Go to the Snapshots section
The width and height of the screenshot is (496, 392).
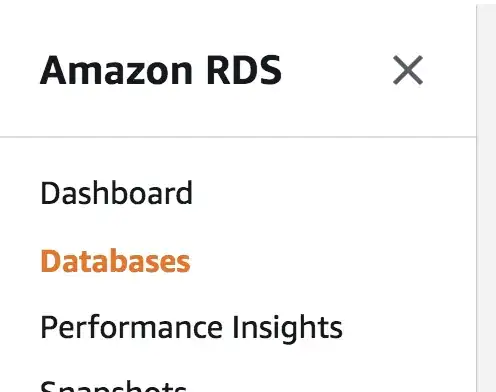coord(113,386)
